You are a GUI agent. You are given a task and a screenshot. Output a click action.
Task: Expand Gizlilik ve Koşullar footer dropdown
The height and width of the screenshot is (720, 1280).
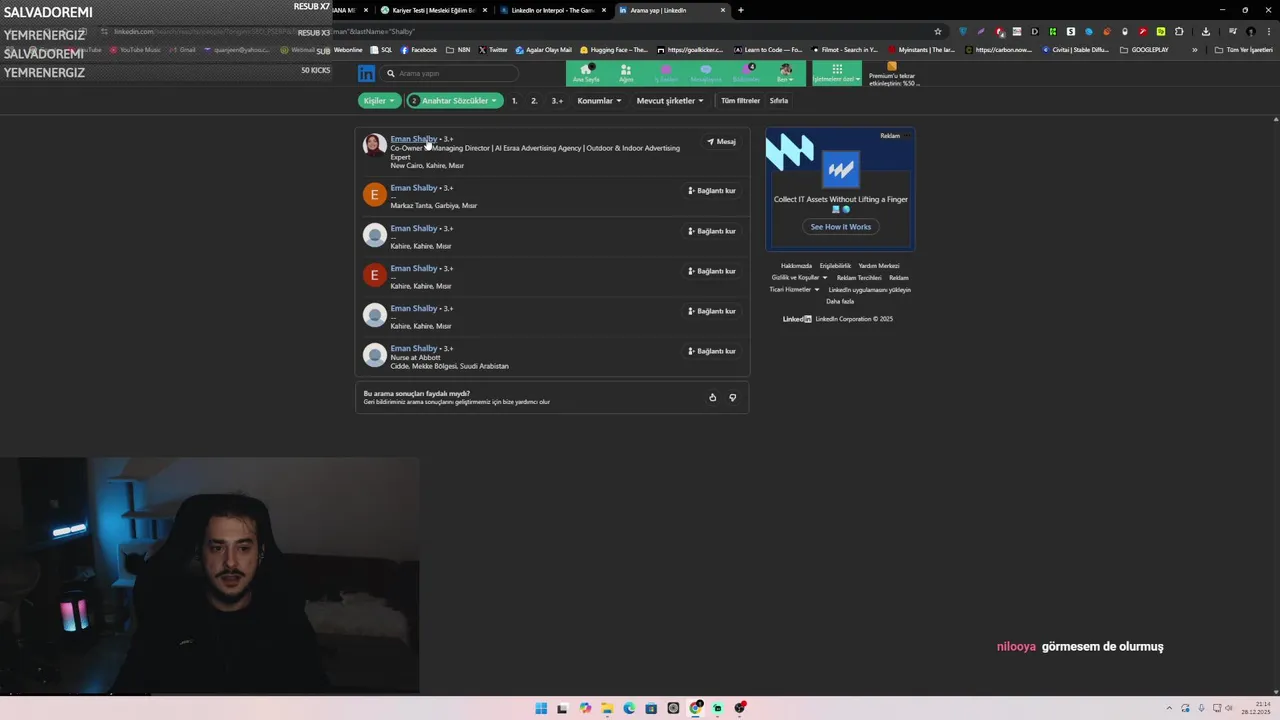tap(800, 278)
